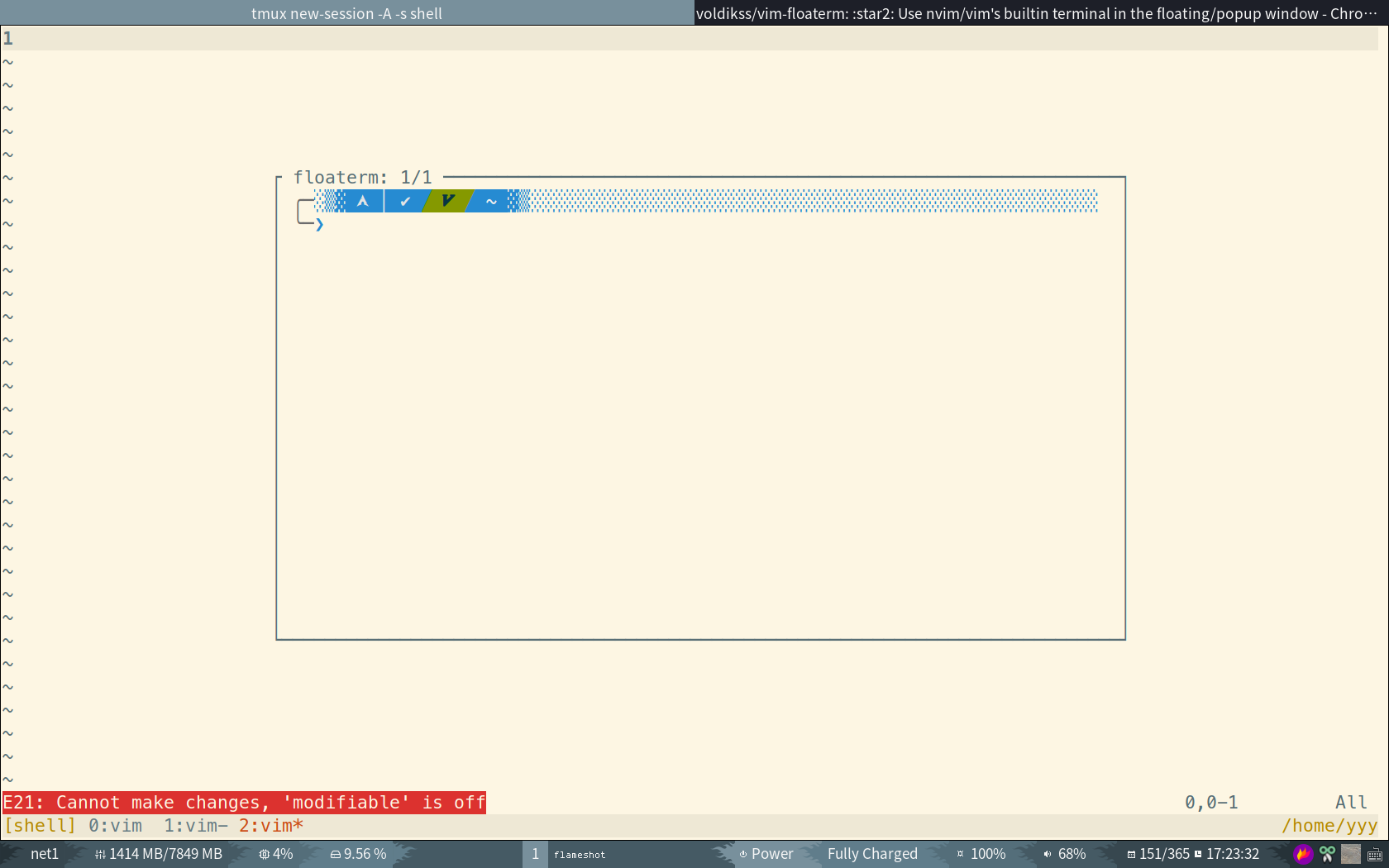Click the 100% brightness indicator
The height and width of the screenshot is (868, 1389).
pyautogui.click(x=981, y=854)
